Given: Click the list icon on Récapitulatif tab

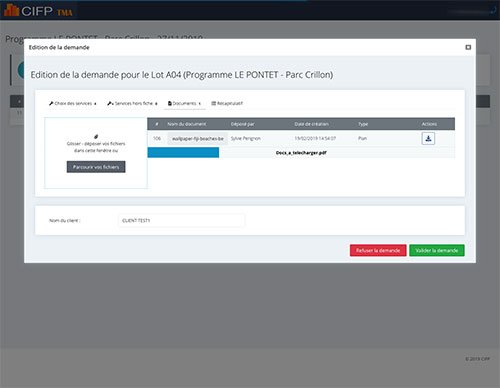Looking at the screenshot, I should click(x=214, y=103).
